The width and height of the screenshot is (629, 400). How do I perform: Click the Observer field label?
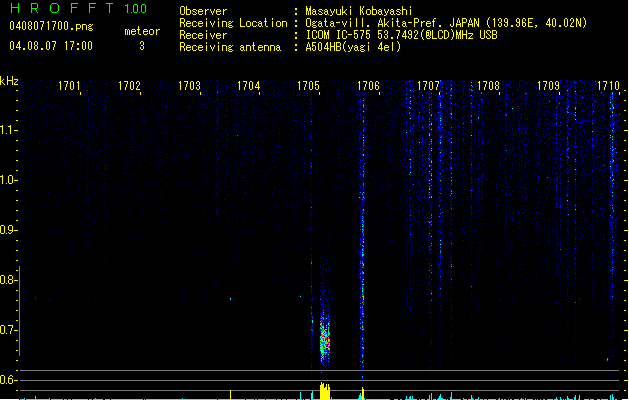pyautogui.click(x=203, y=11)
